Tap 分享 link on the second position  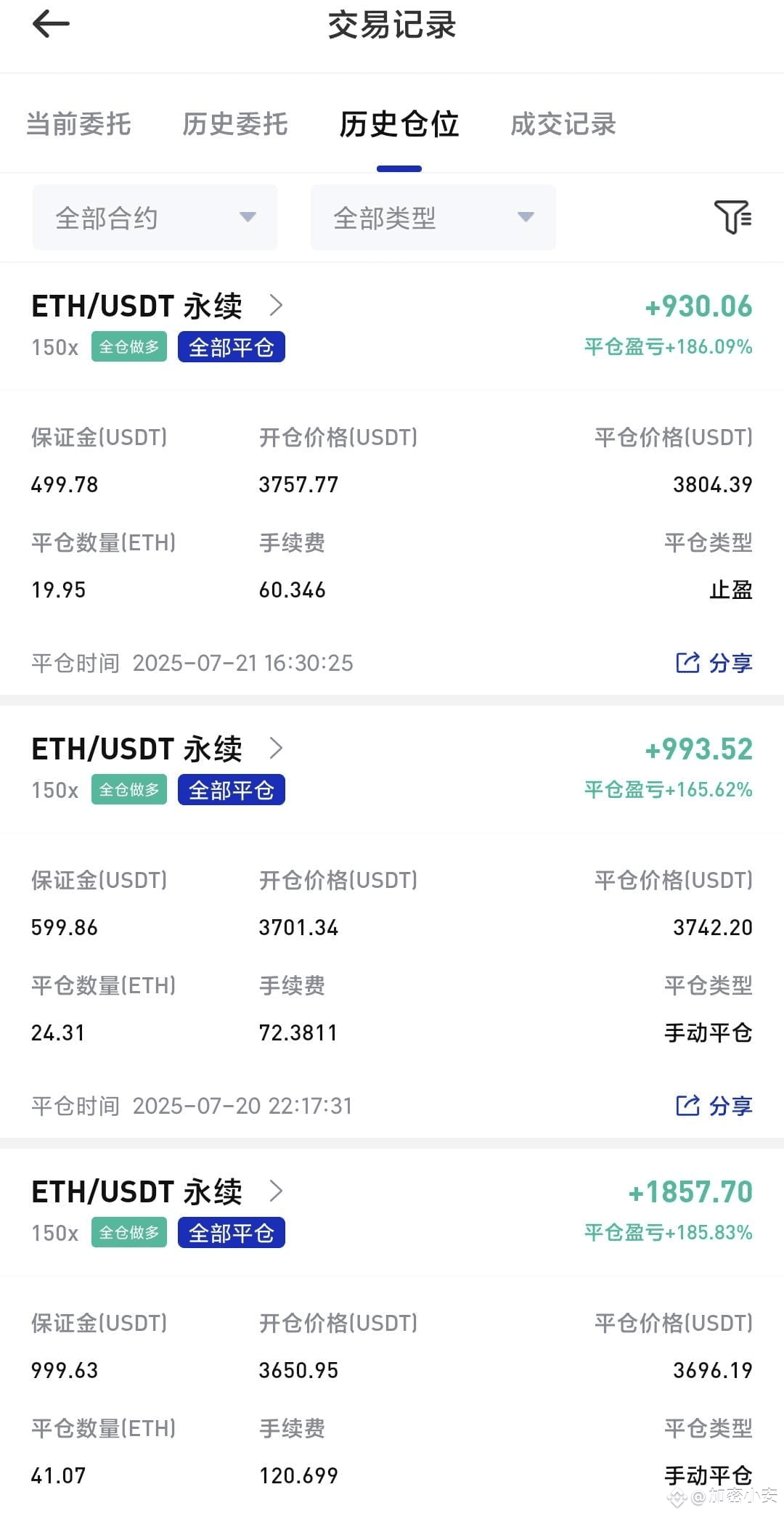(730, 1106)
